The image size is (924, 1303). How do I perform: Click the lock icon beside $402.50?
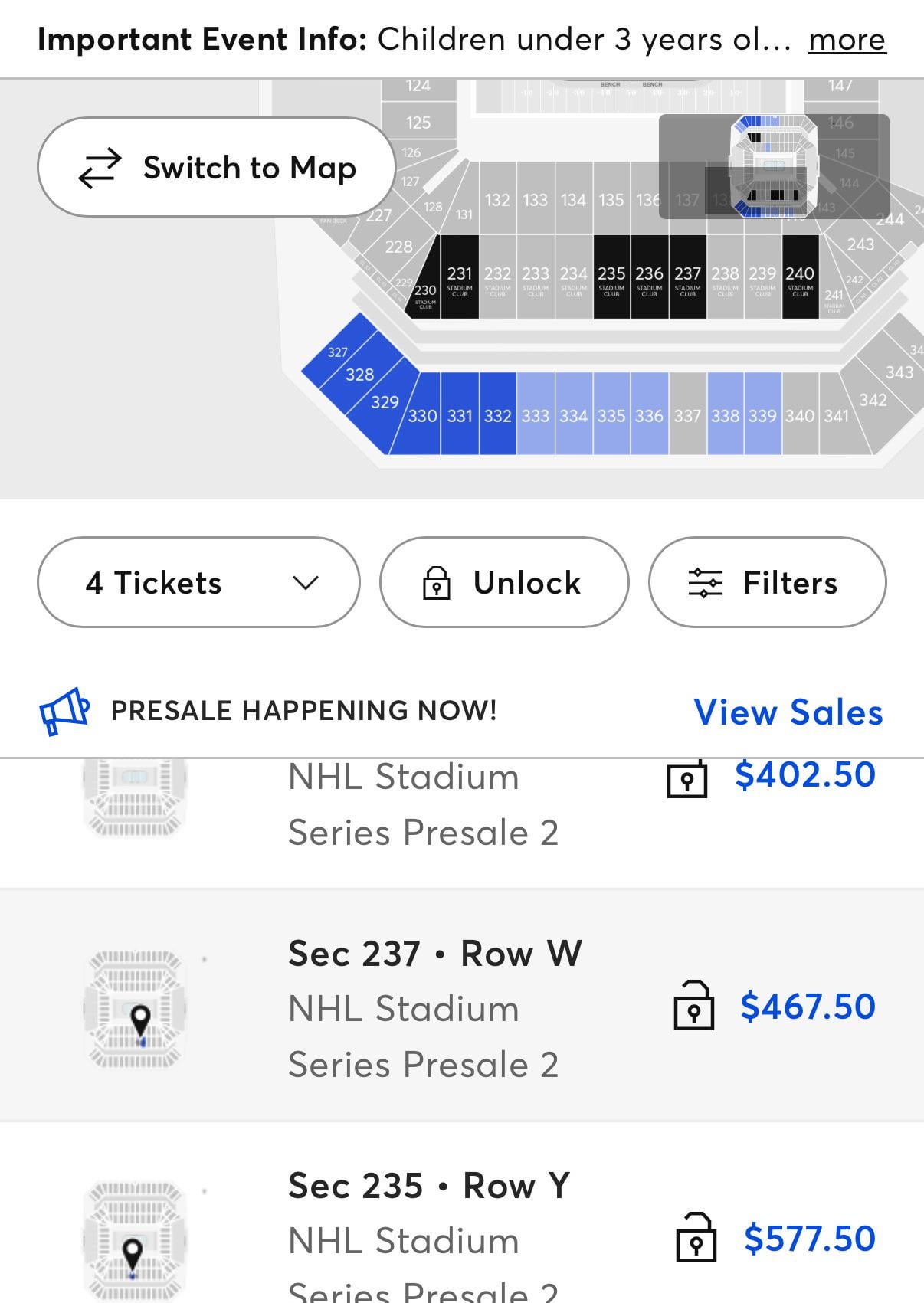pyautogui.click(x=686, y=778)
